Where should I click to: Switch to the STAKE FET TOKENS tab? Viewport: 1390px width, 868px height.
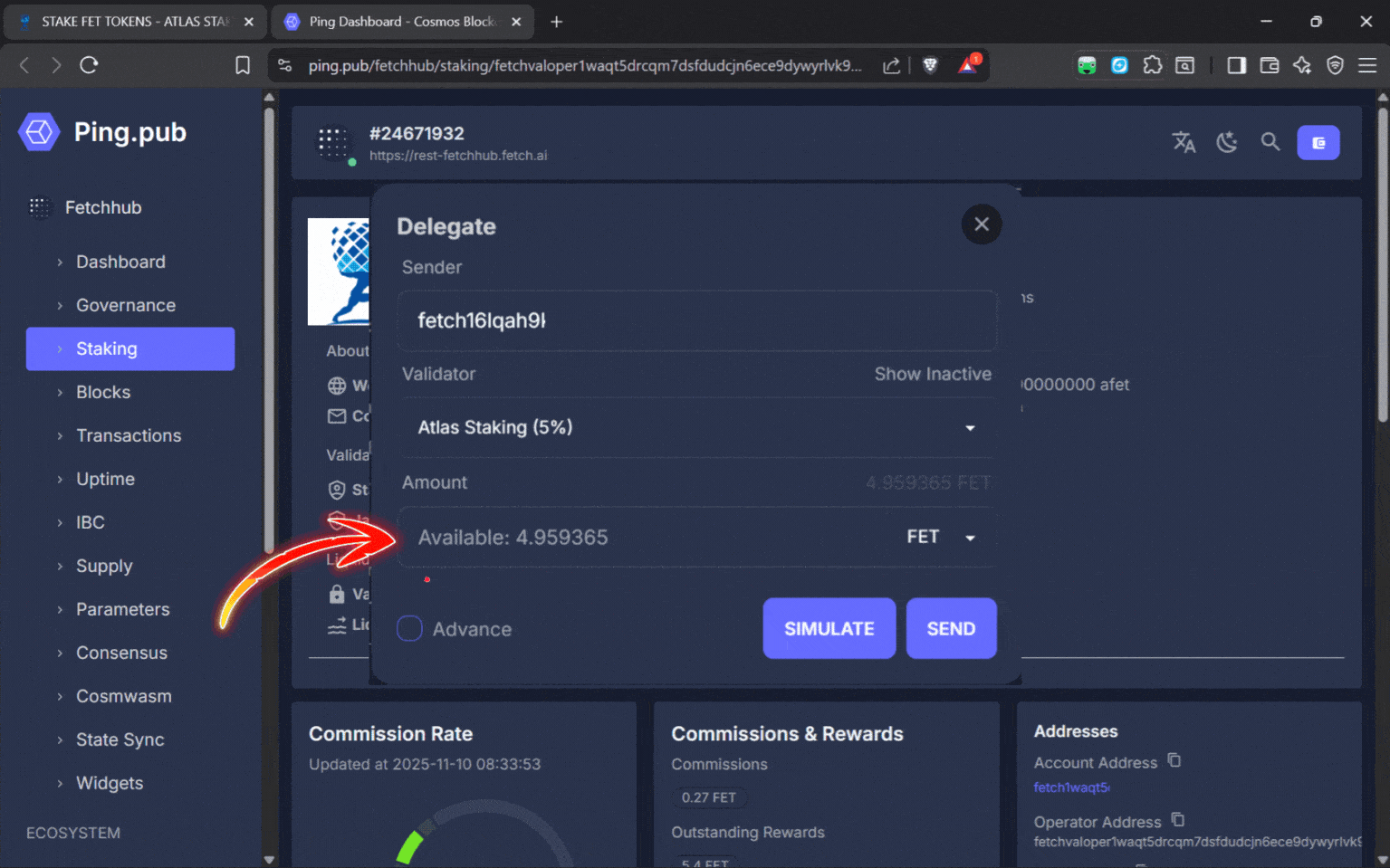tap(127, 22)
